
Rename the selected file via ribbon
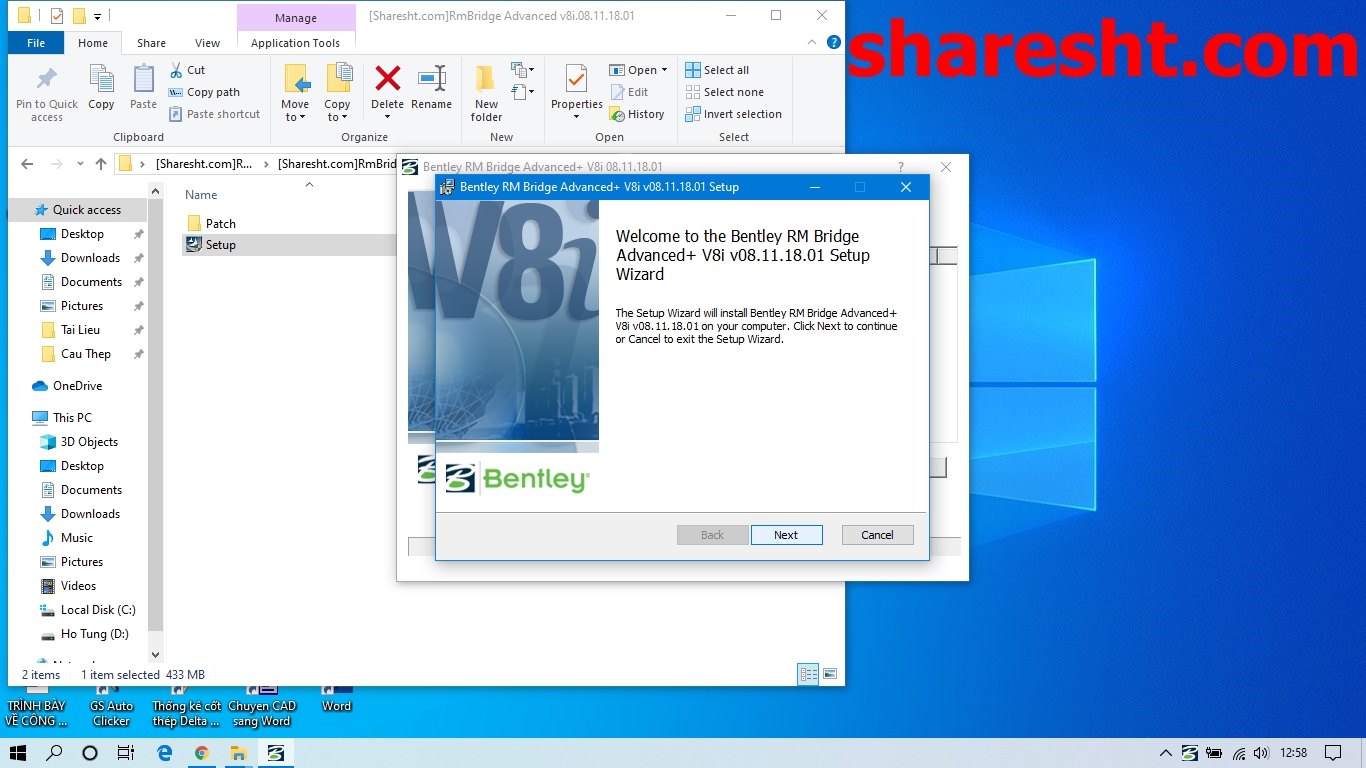click(432, 87)
